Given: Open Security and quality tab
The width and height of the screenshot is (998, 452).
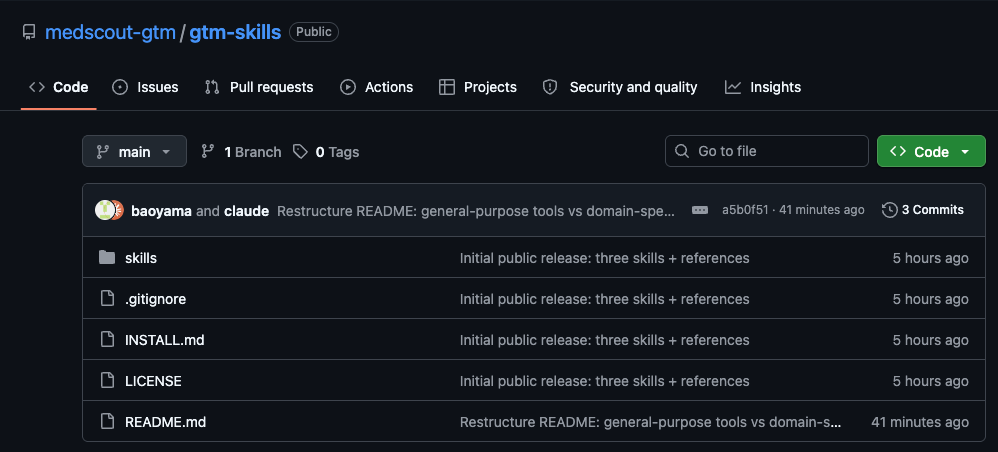Looking at the screenshot, I should point(620,87).
